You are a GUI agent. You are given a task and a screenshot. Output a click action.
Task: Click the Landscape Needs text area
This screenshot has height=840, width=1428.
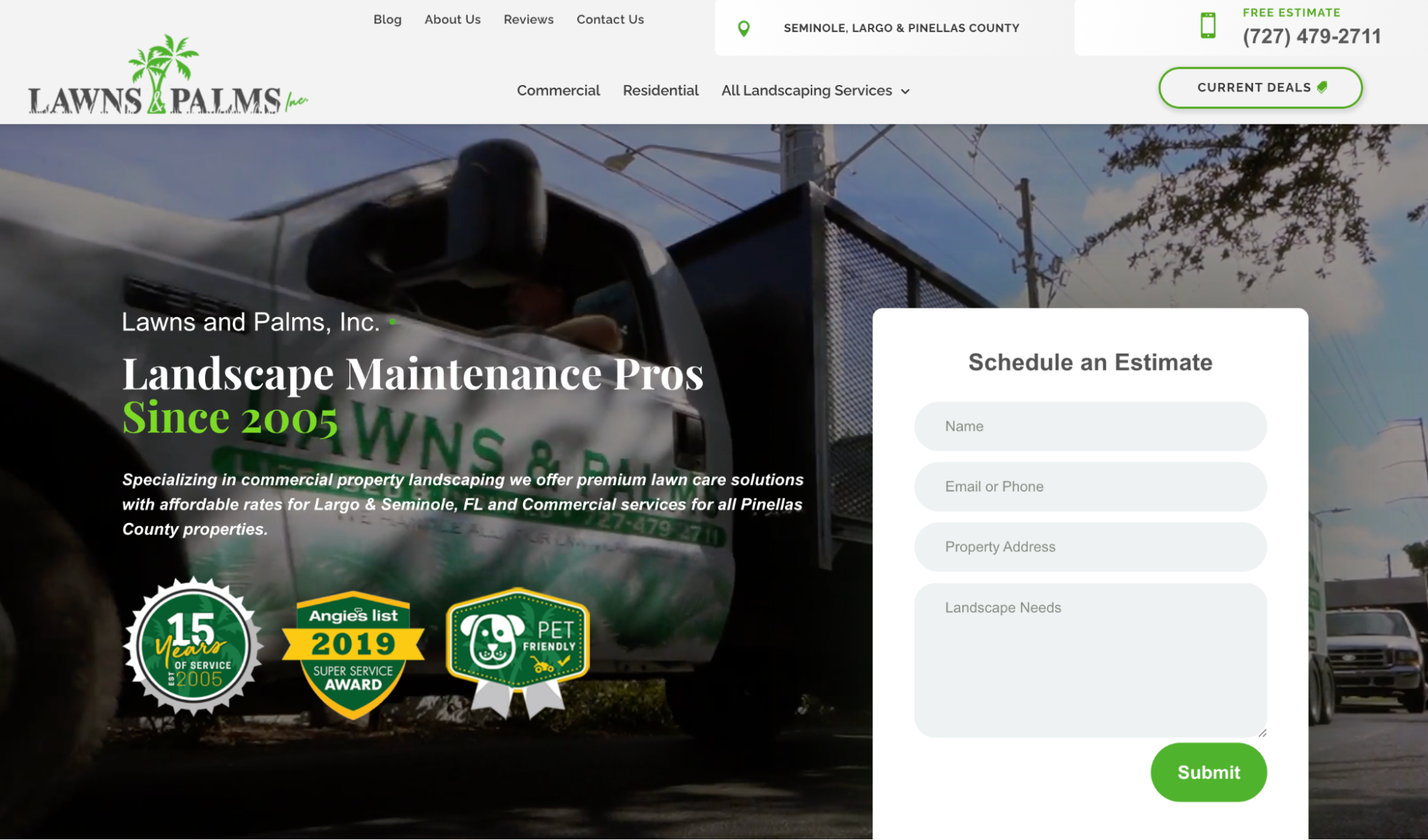1090,659
